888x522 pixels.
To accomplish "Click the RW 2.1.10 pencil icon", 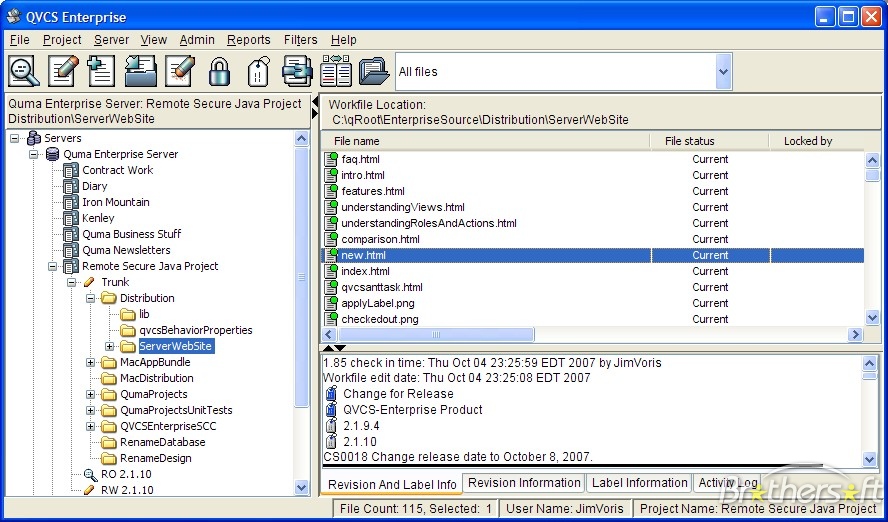I will click(x=89, y=490).
